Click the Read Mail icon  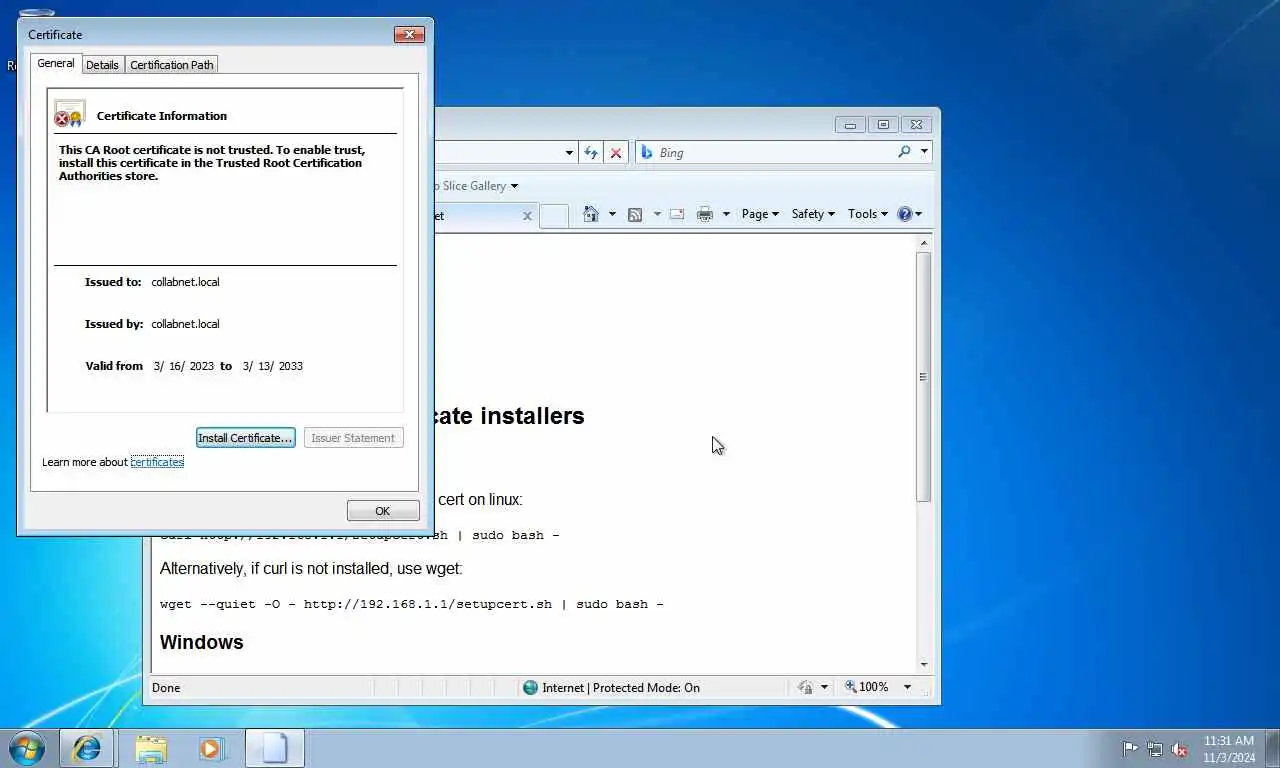[x=677, y=214]
